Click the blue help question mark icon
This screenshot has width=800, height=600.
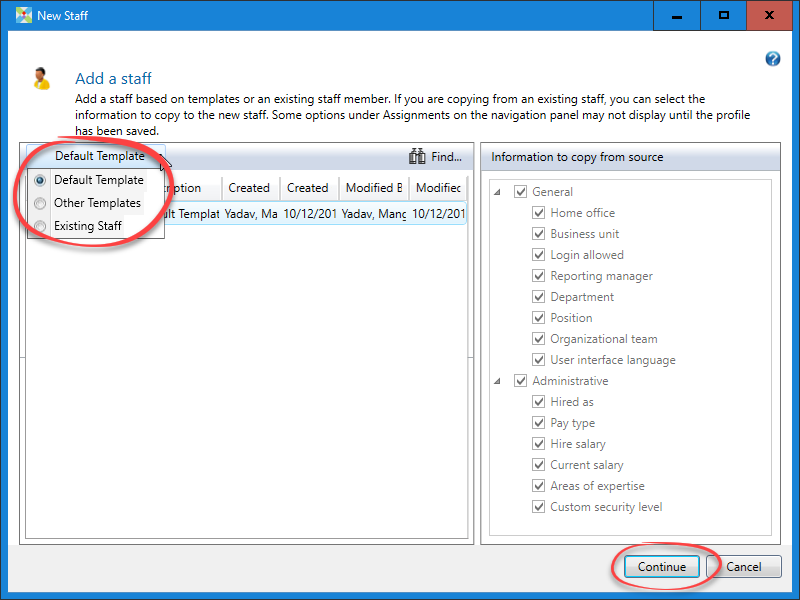[772, 59]
